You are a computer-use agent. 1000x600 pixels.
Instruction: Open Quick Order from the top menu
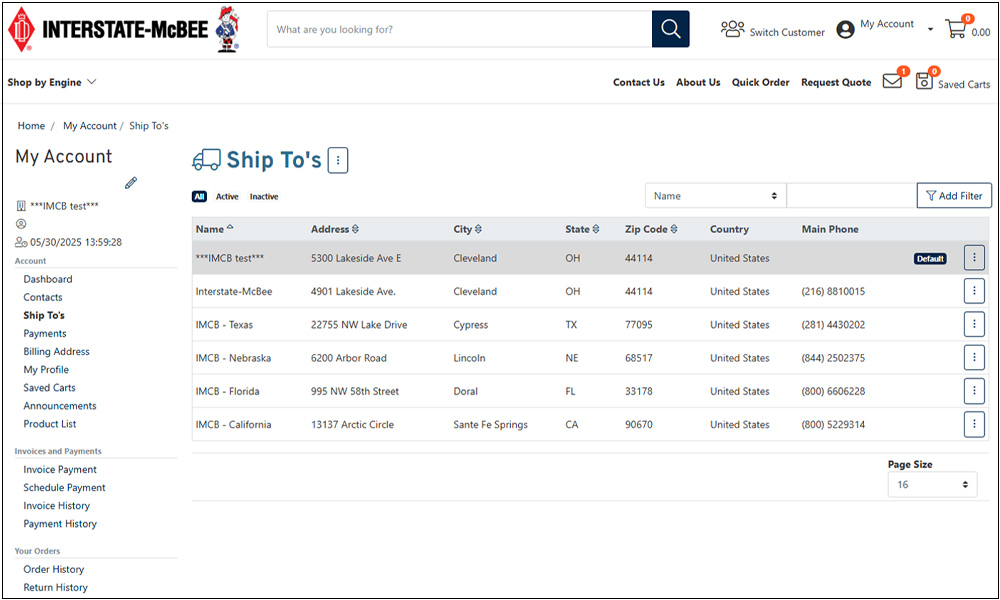[760, 82]
